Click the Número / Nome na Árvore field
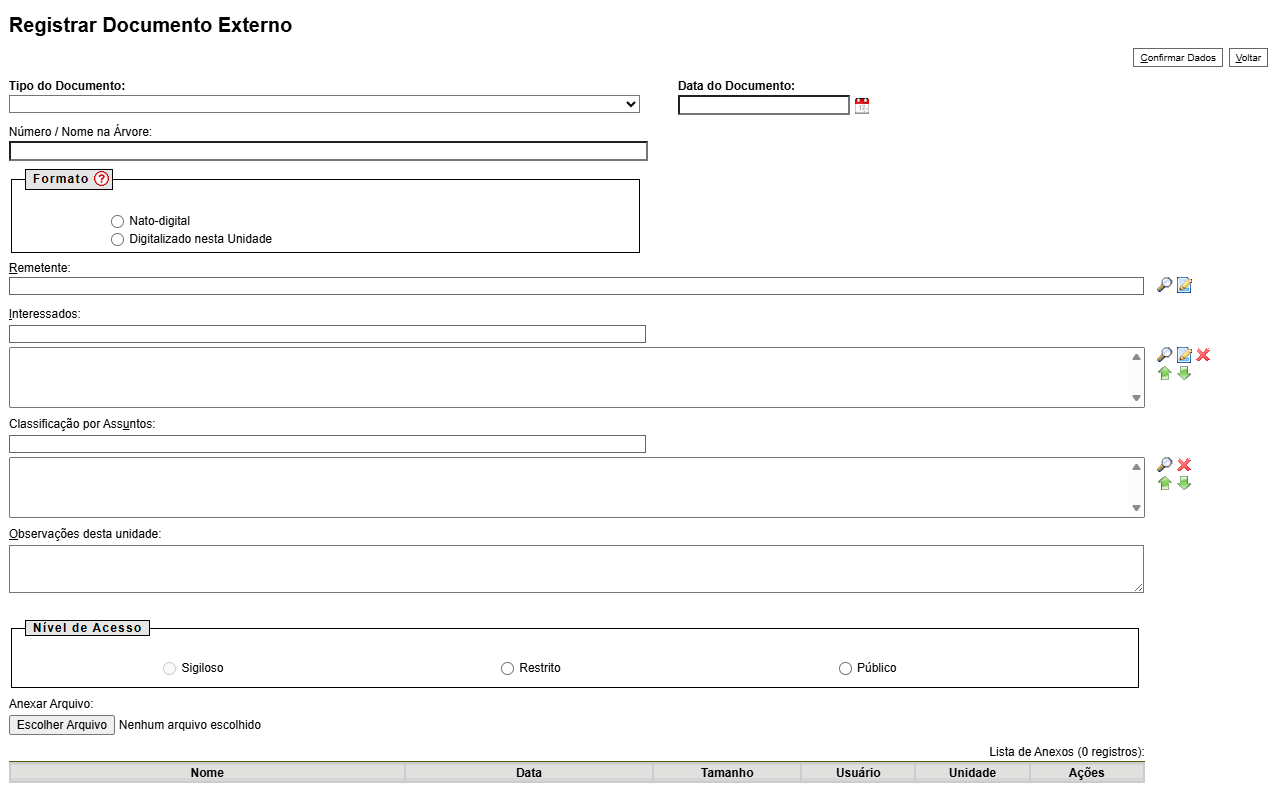Image resolution: width=1288 pixels, height=806 pixels. pos(328,151)
